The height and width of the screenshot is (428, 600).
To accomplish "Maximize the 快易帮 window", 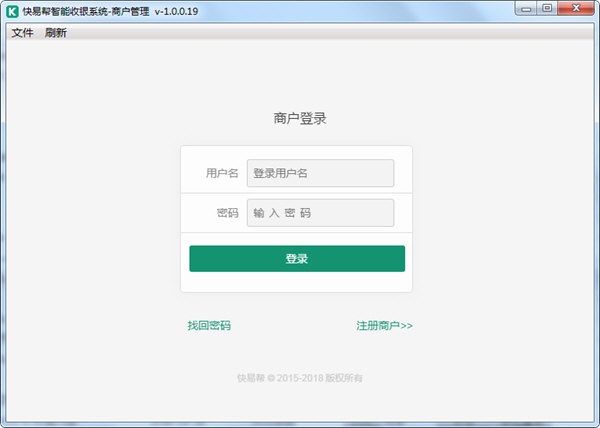I will click(547, 8).
